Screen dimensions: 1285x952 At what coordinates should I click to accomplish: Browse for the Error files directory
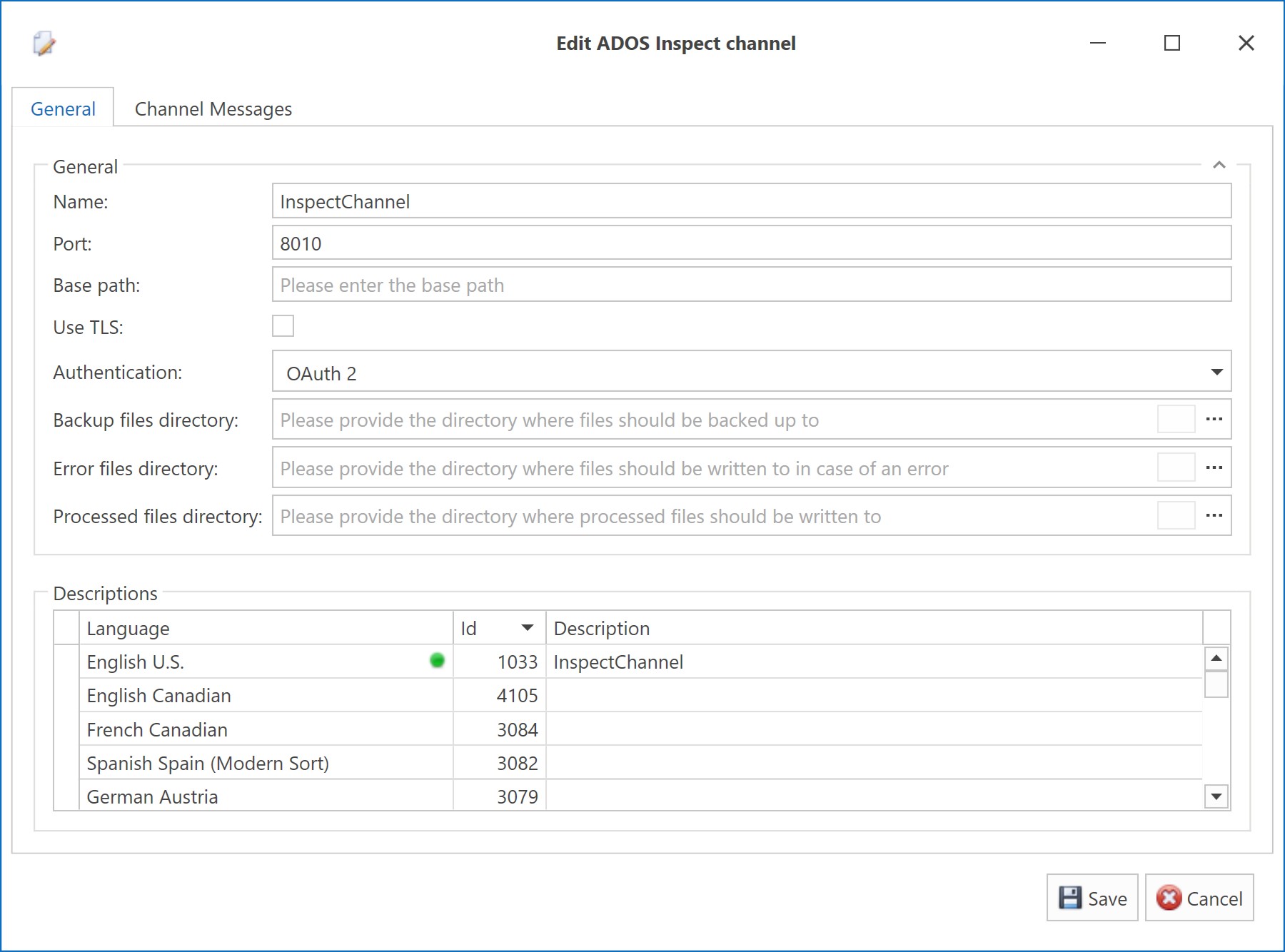(x=1214, y=468)
